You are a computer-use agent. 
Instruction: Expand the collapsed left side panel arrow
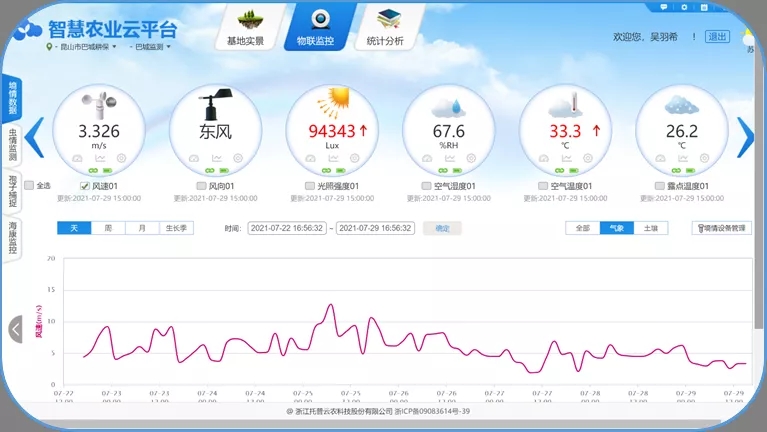coord(15,329)
